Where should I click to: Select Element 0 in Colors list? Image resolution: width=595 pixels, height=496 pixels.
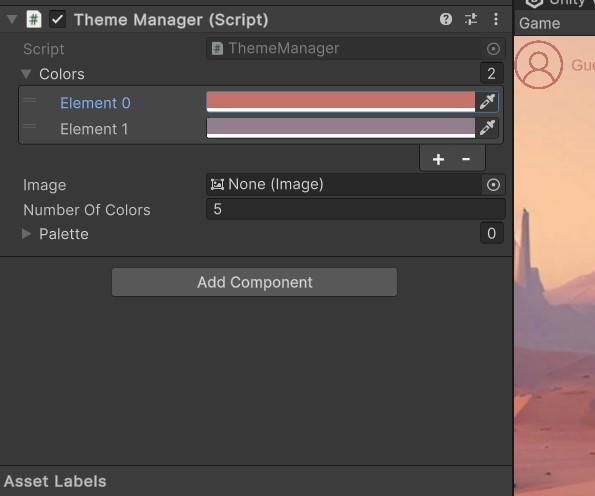pyautogui.click(x=95, y=103)
